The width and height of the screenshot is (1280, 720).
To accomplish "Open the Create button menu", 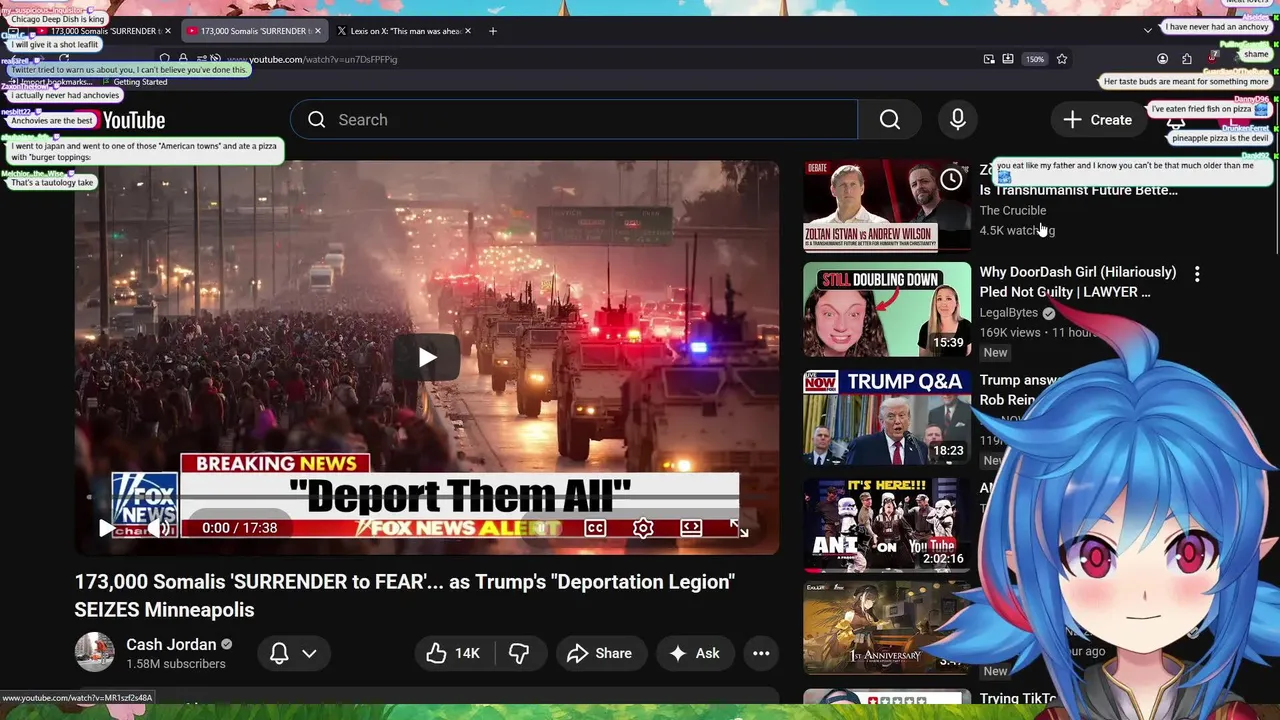I will (1098, 120).
